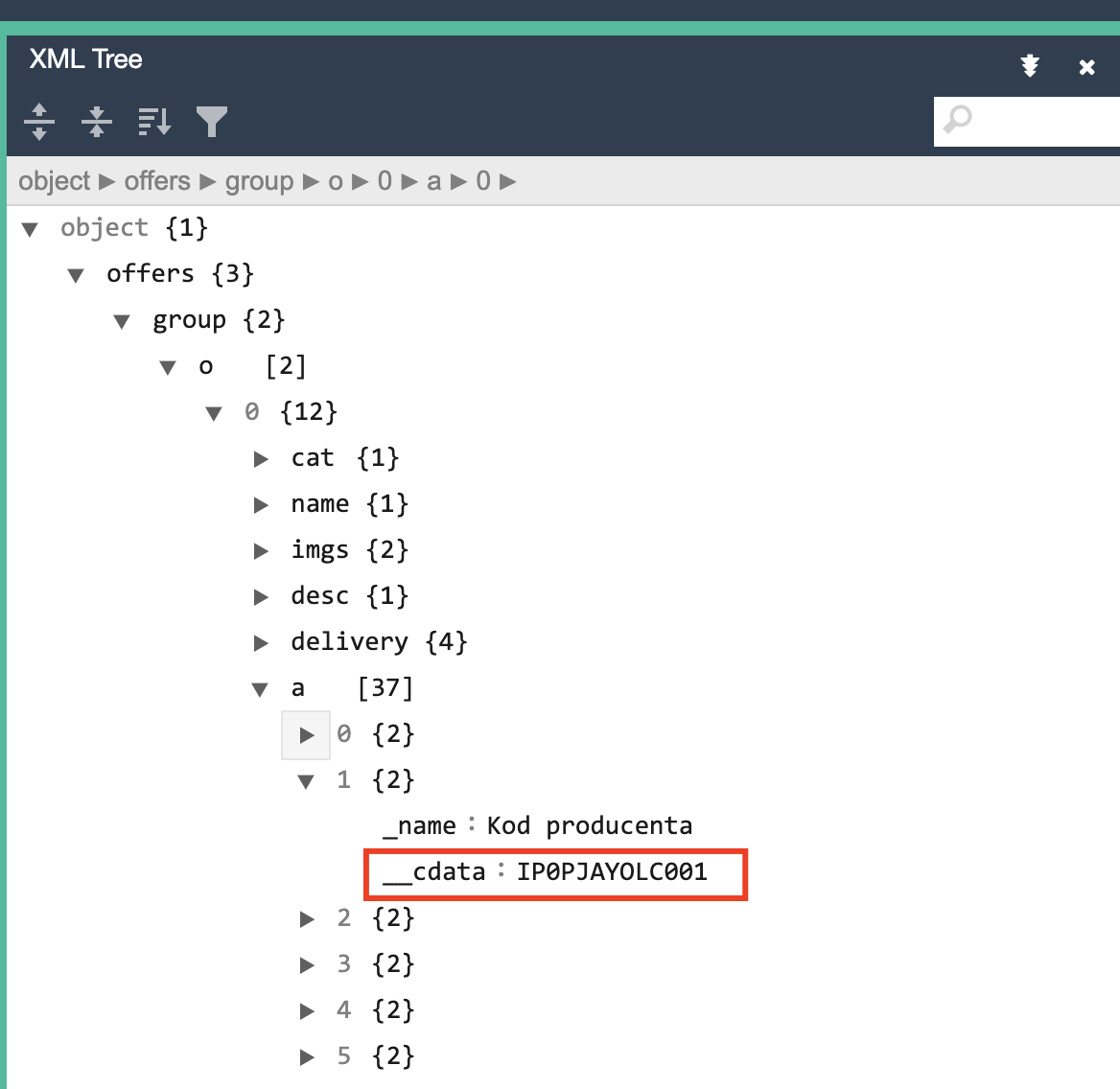Click the Collapse all fields icon

click(x=97, y=122)
